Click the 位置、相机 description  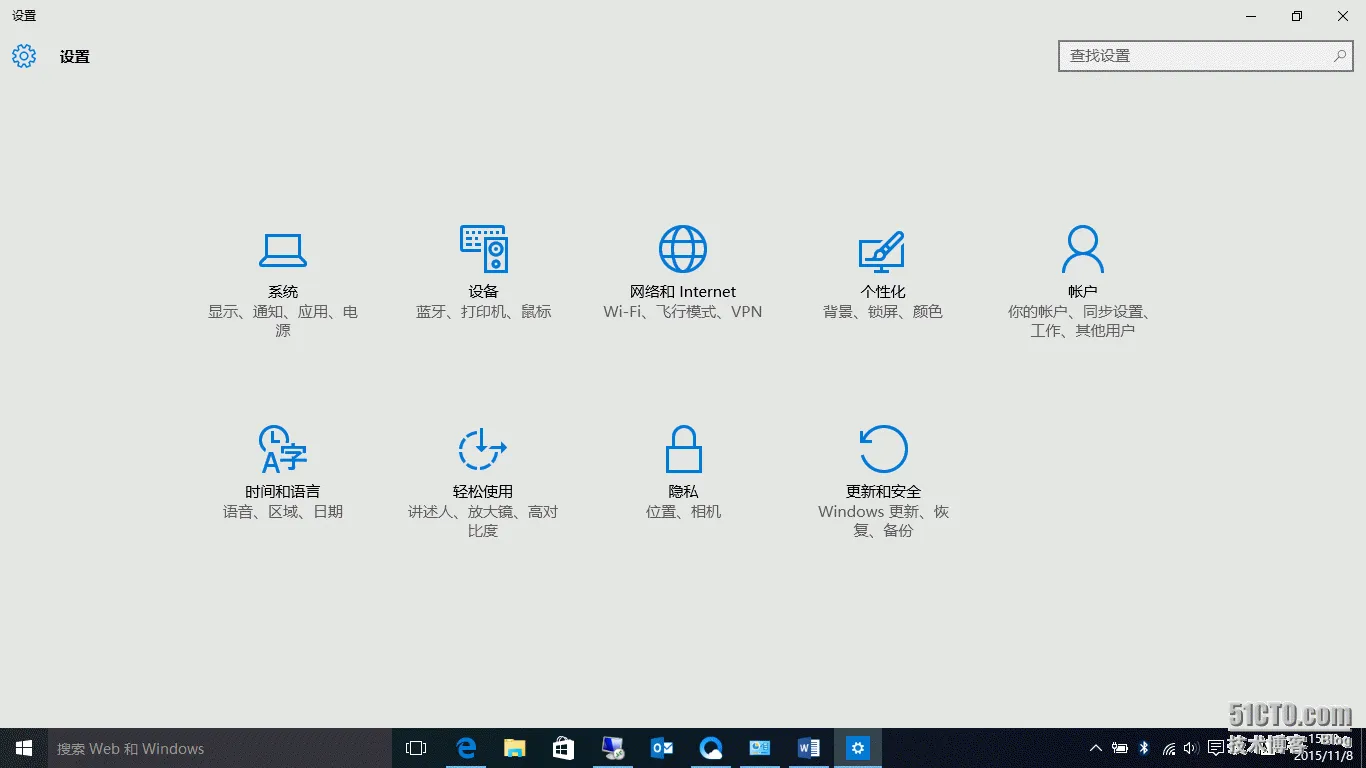point(683,512)
